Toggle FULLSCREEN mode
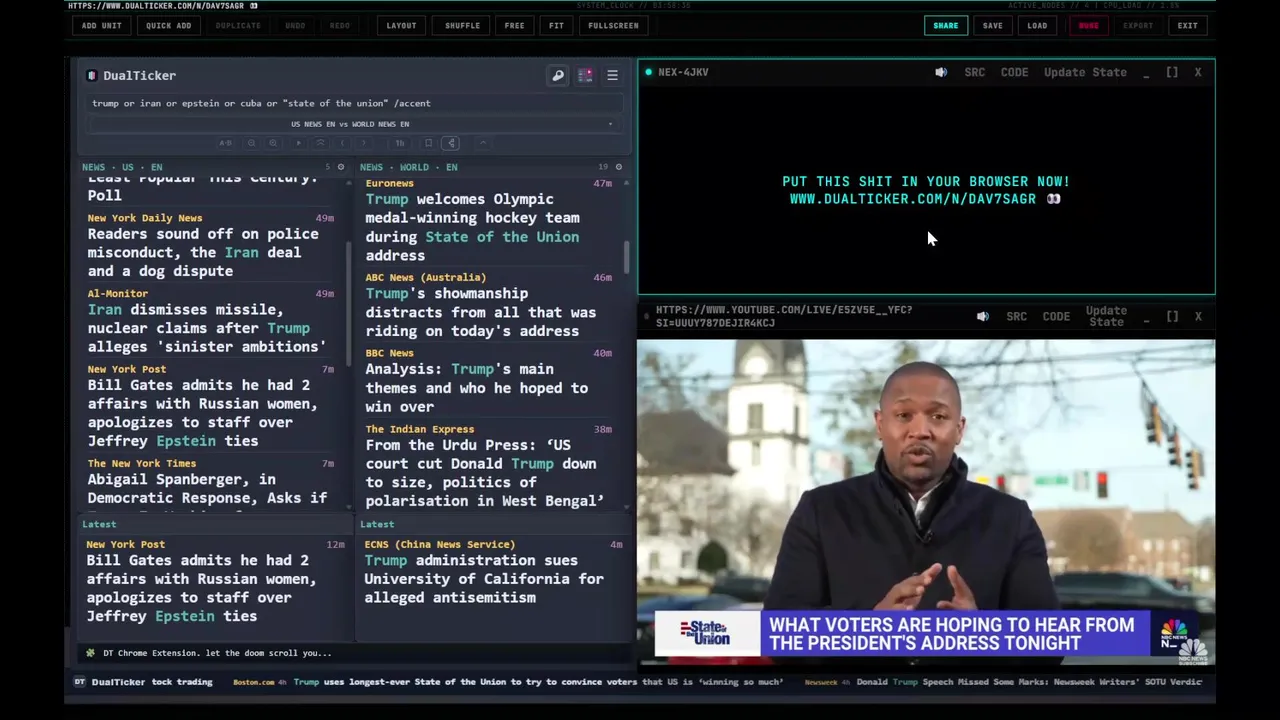This screenshot has width=1280, height=720. (x=613, y=25)
